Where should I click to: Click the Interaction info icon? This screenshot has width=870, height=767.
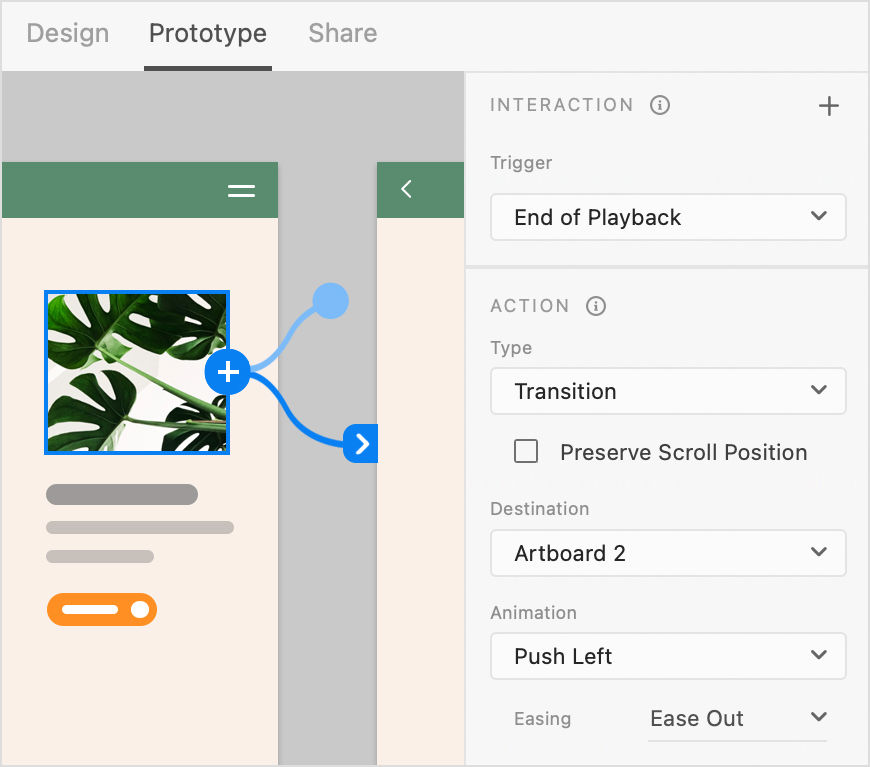660,105
